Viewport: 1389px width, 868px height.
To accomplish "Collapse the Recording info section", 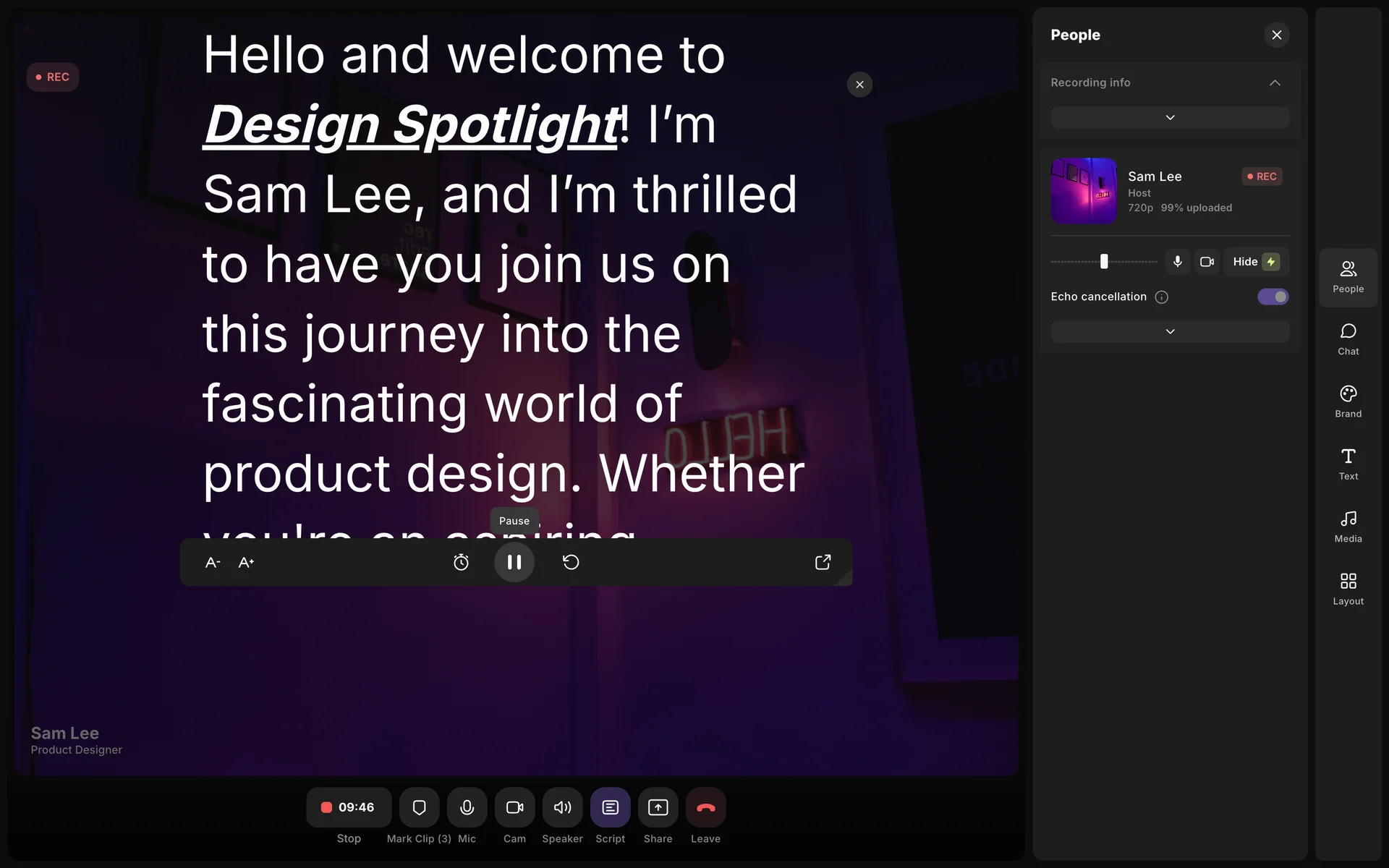I will coord(1275,83).
